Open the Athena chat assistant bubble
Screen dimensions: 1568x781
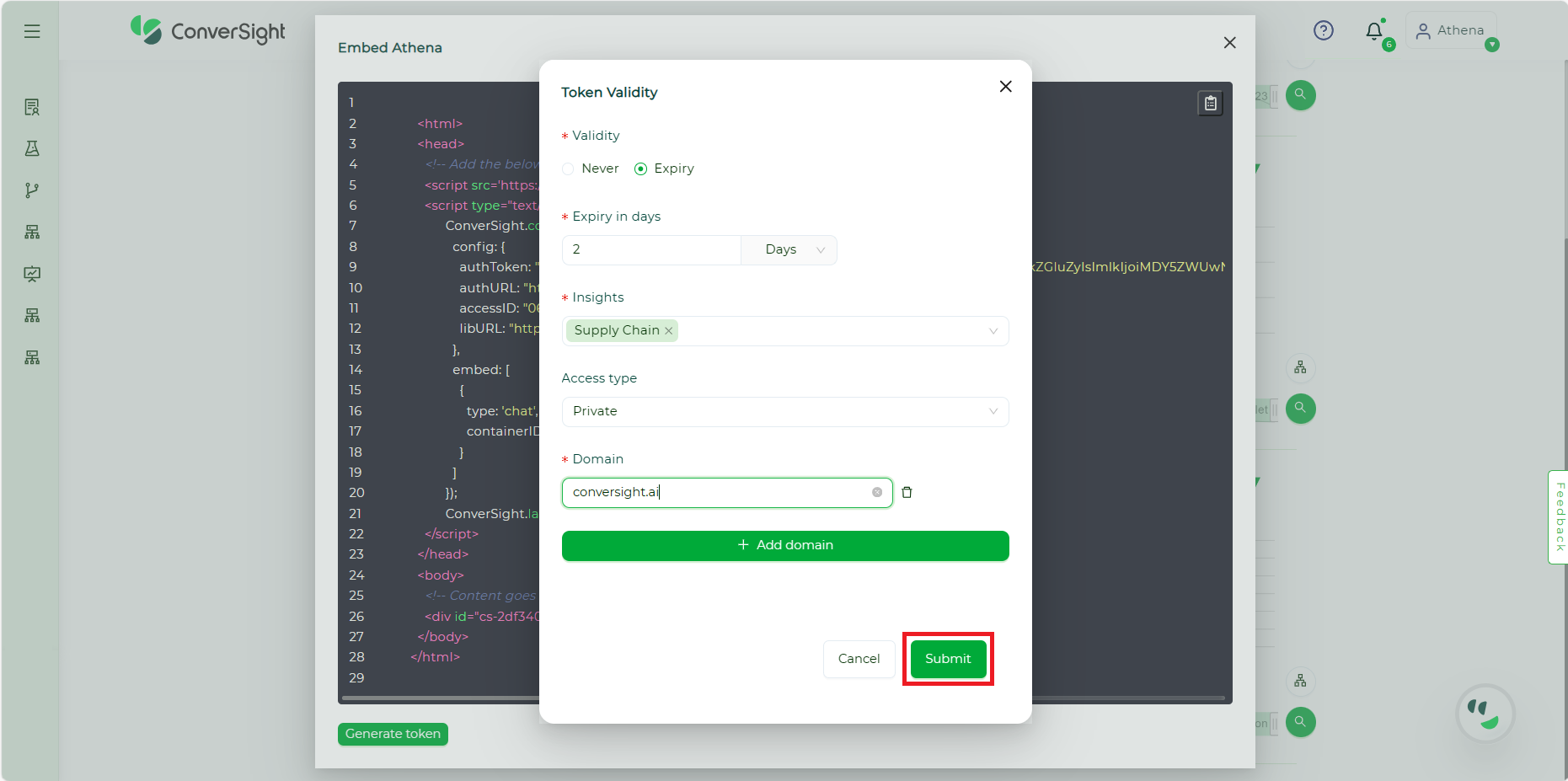tap(1485, 714)
